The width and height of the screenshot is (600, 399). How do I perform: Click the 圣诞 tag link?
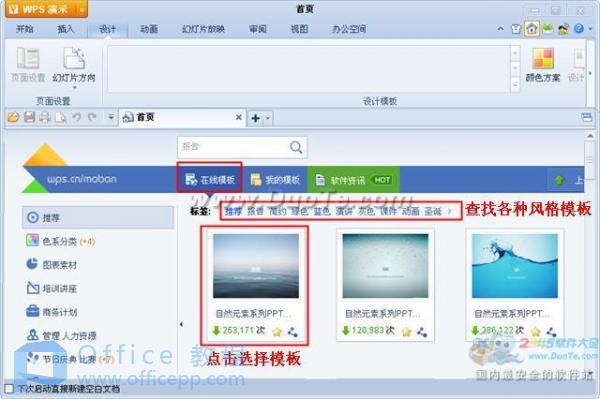[x=433, y=211]
